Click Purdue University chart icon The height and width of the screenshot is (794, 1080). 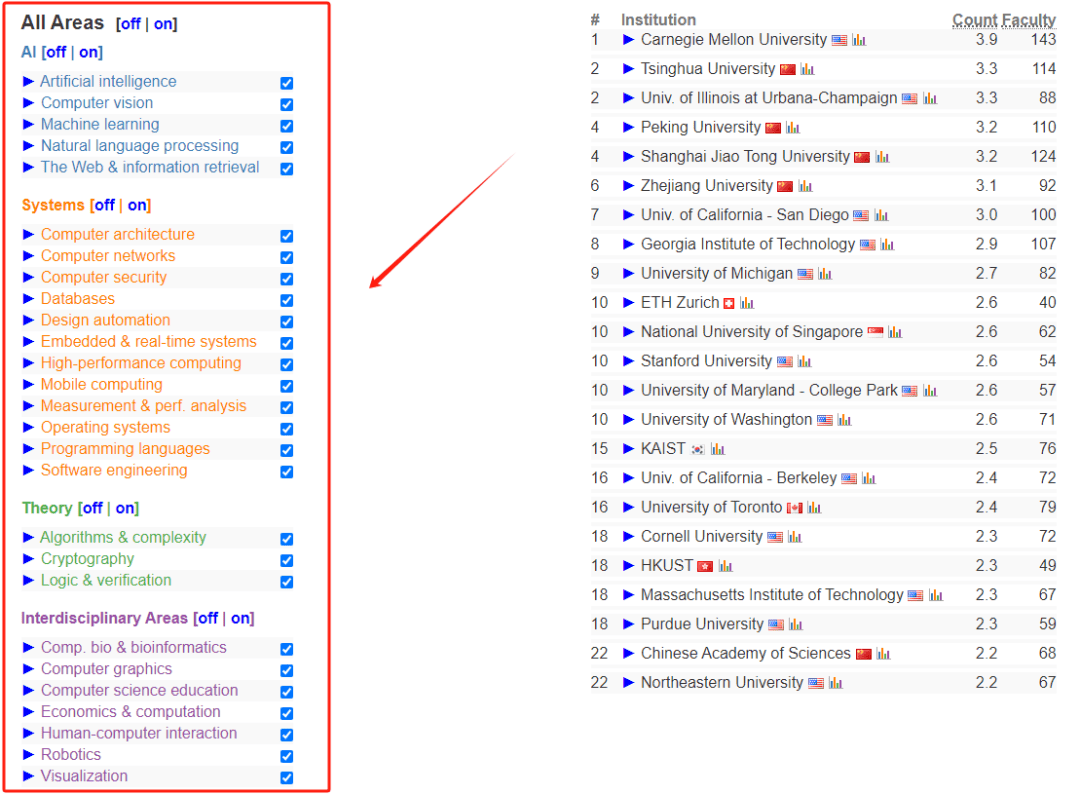click(796, 625)
